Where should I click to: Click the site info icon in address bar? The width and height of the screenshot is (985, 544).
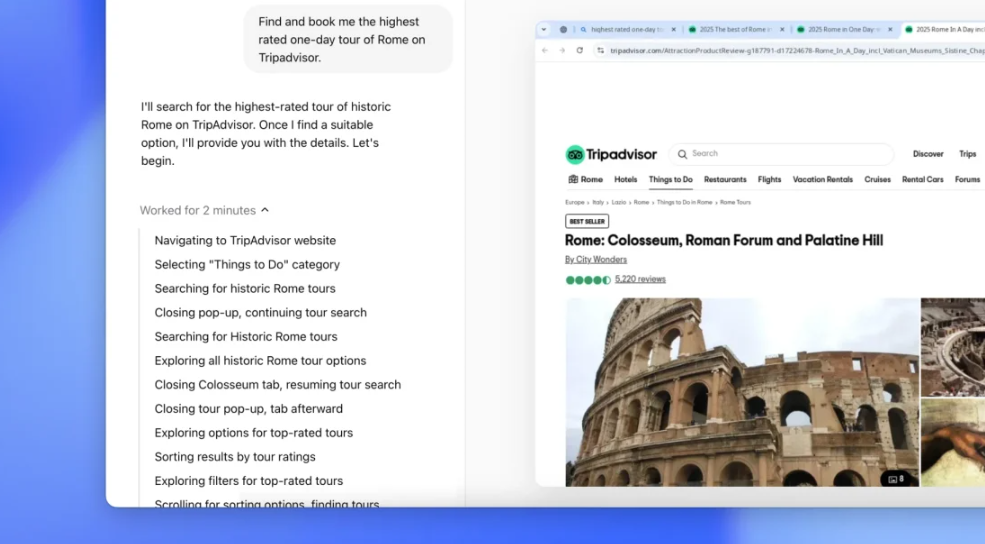pos(601,50)
